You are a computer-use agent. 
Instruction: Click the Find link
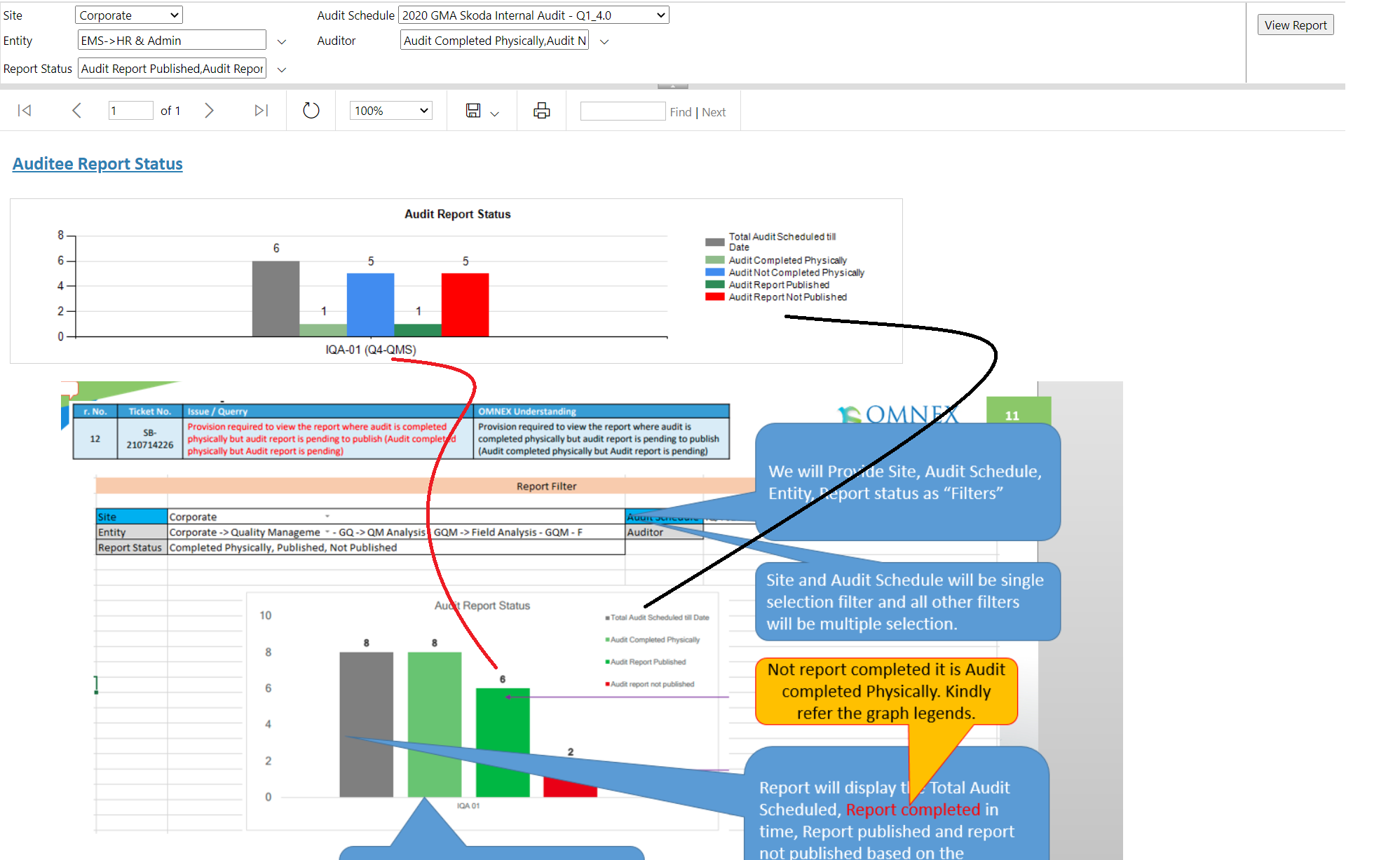681,112
